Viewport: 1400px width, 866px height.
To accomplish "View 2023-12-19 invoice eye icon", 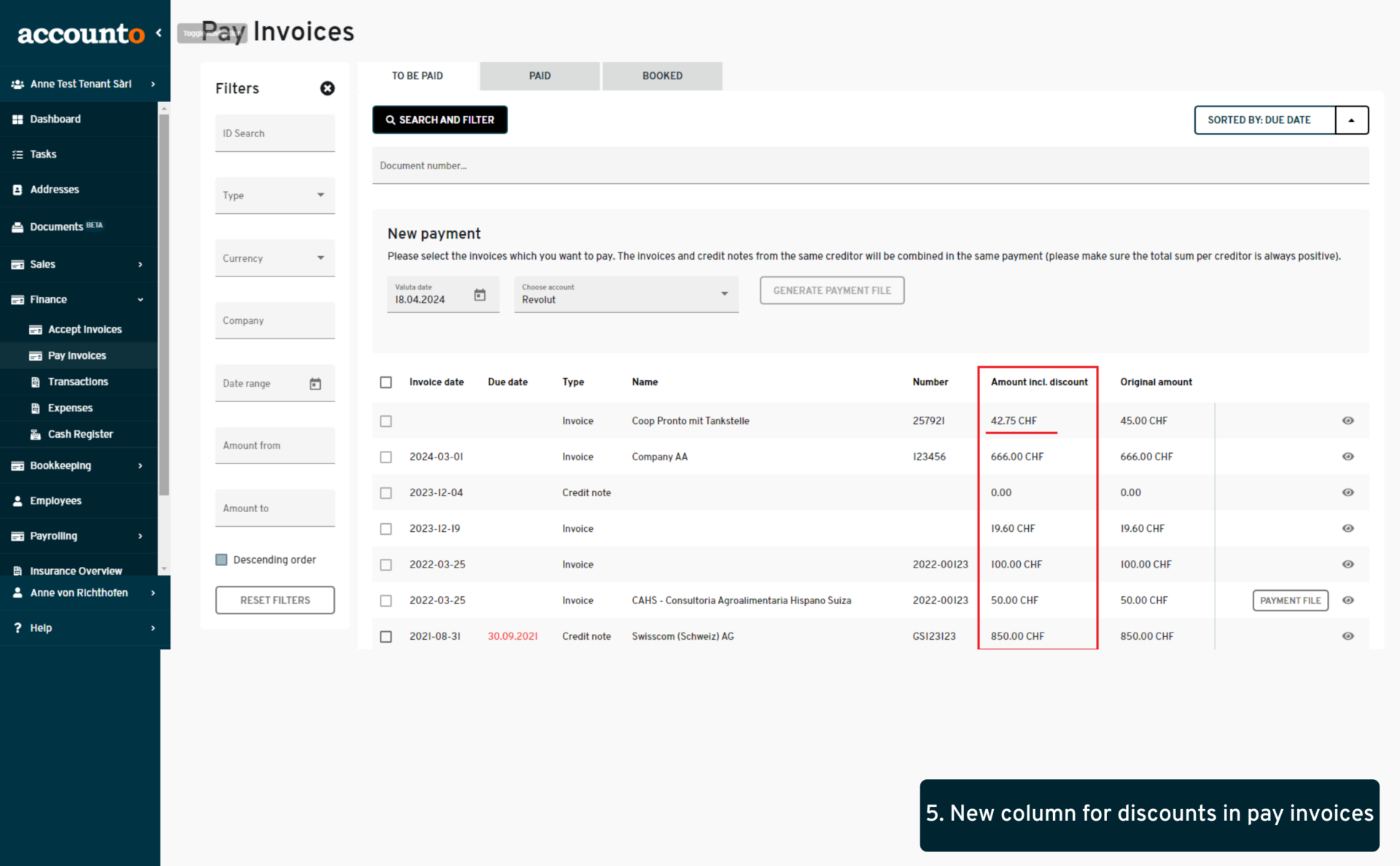I will coord(1347,528).
